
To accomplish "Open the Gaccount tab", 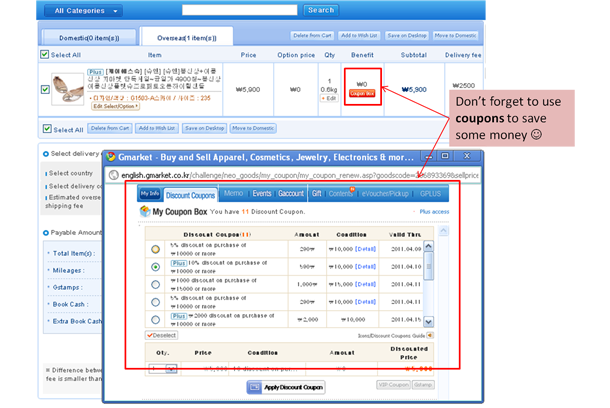I will [x=291, y=193].
